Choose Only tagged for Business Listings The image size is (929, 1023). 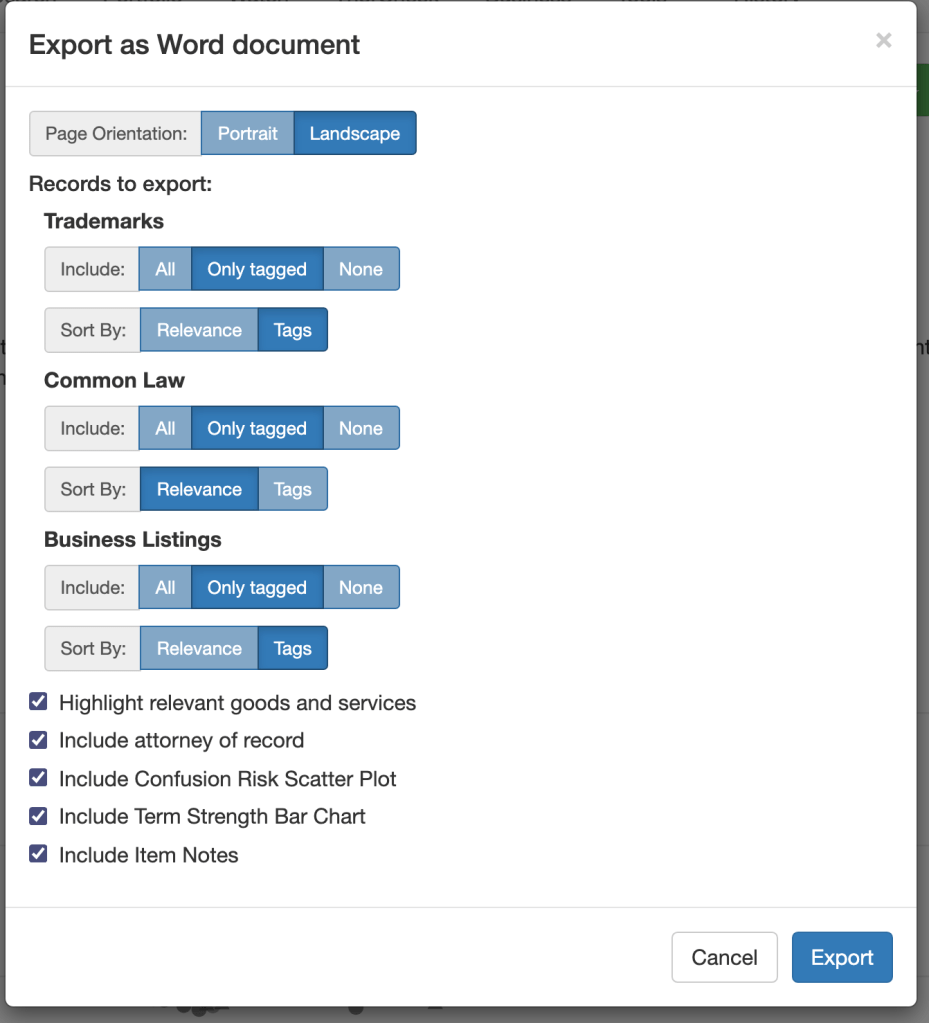256,587
